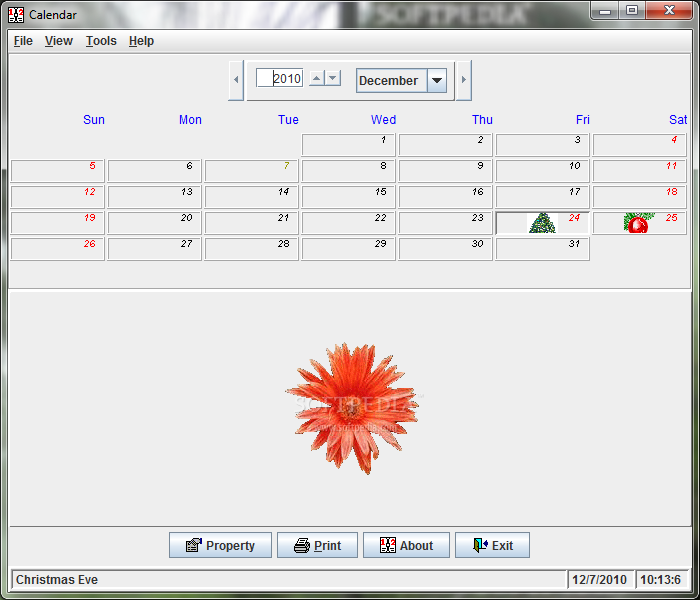Select day 20 in the calendar
This screenshot has width=700, height=600.
point(154,223)
